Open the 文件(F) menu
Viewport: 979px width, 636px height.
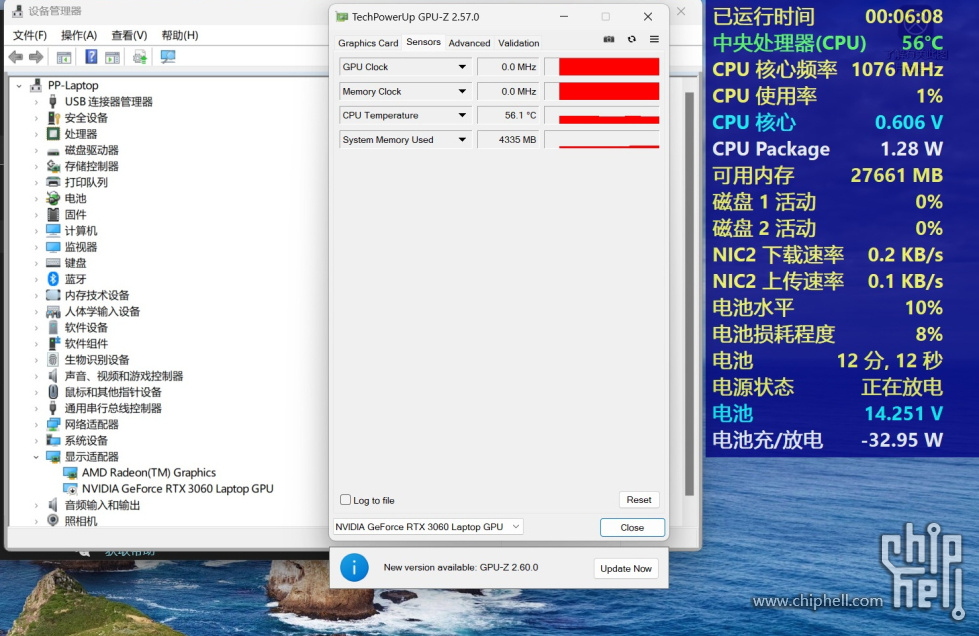(30, 36)
